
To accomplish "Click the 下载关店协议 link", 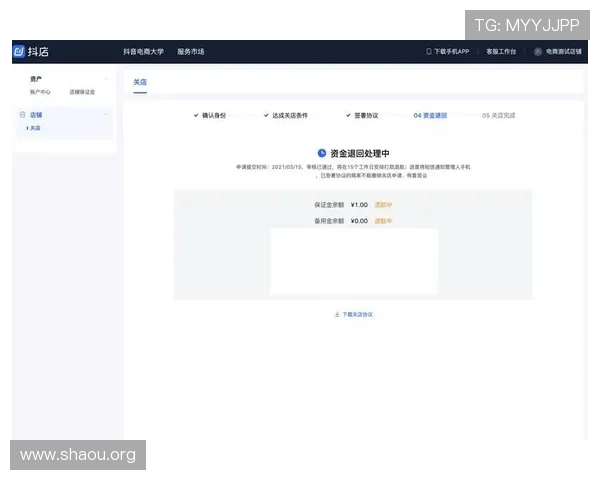I will coord(357,314).
